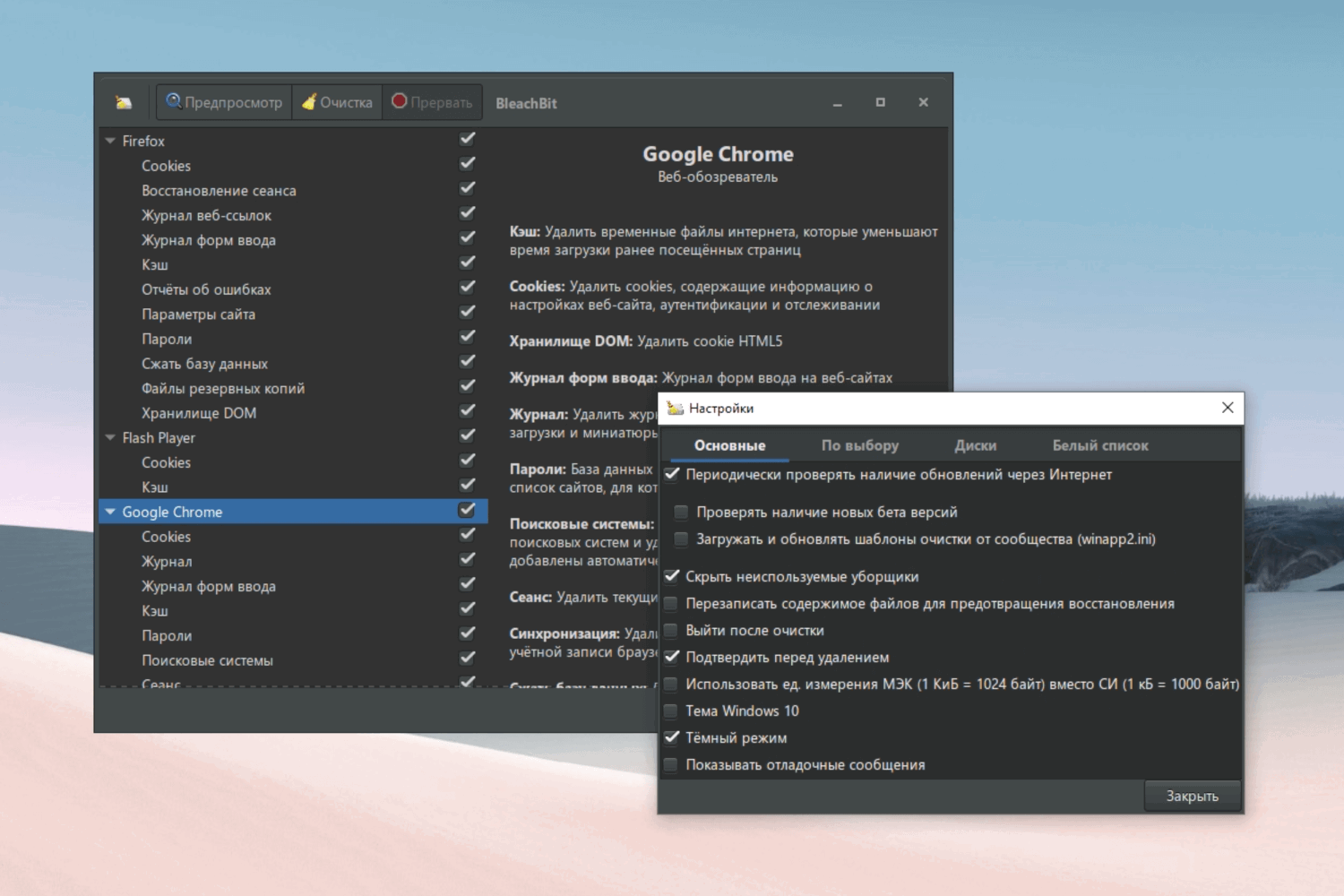Collapse the Google Chrome section
The height and width of the screenshot is (896, 1344).
(109, 512)
